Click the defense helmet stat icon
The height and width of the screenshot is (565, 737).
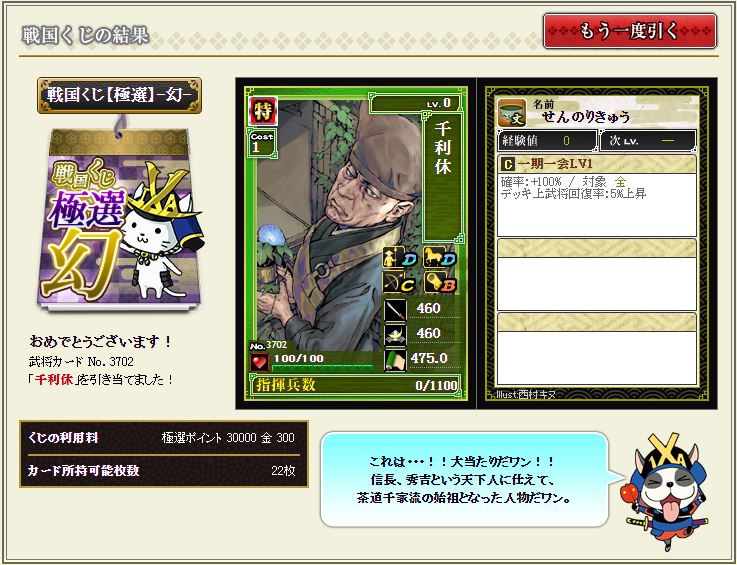tap(395, 336)
